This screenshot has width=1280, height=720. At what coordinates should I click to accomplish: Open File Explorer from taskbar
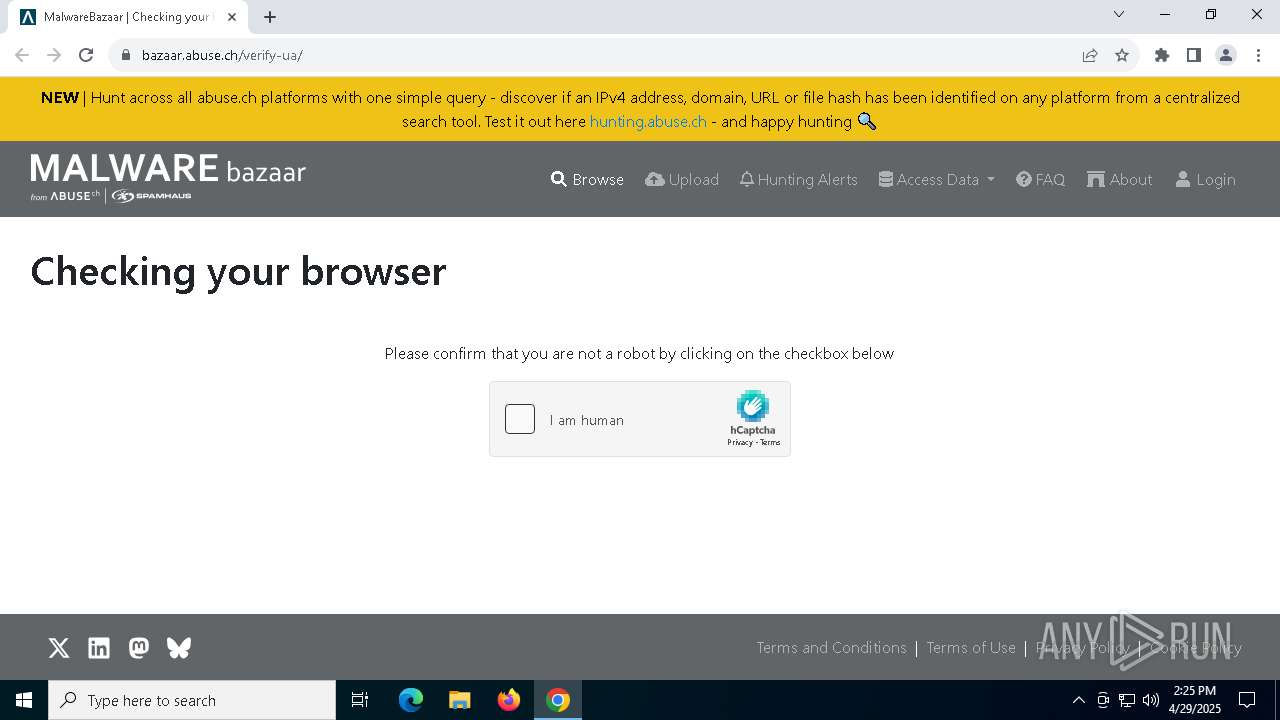(x=460, y=700)
